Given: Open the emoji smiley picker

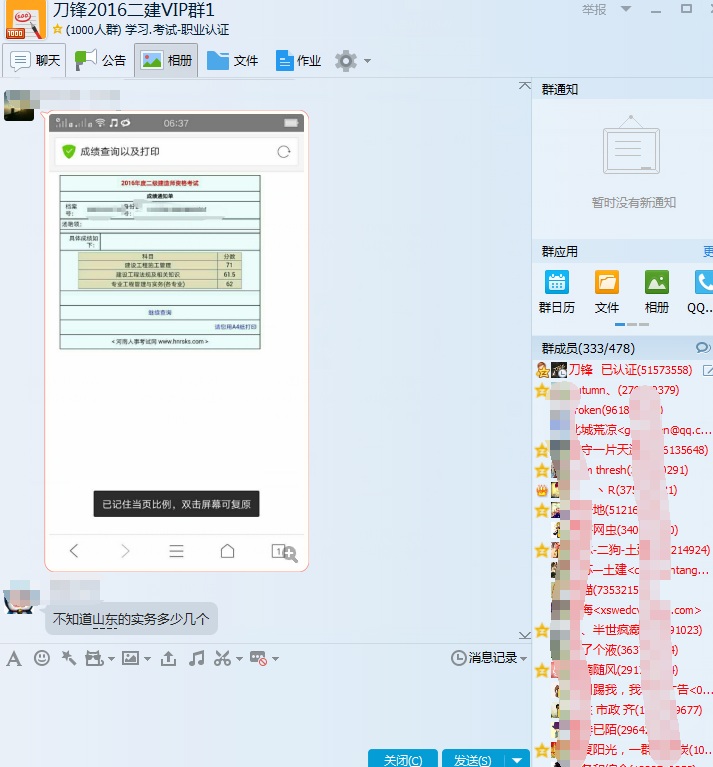Looking at the screenshot, I should tap(42, 658).
